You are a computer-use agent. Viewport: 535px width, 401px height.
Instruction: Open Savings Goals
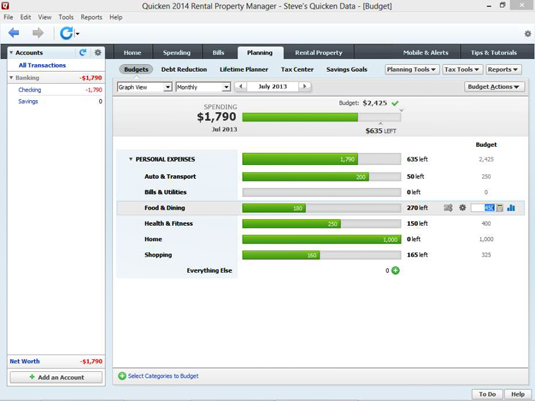[x=347, y=69]
